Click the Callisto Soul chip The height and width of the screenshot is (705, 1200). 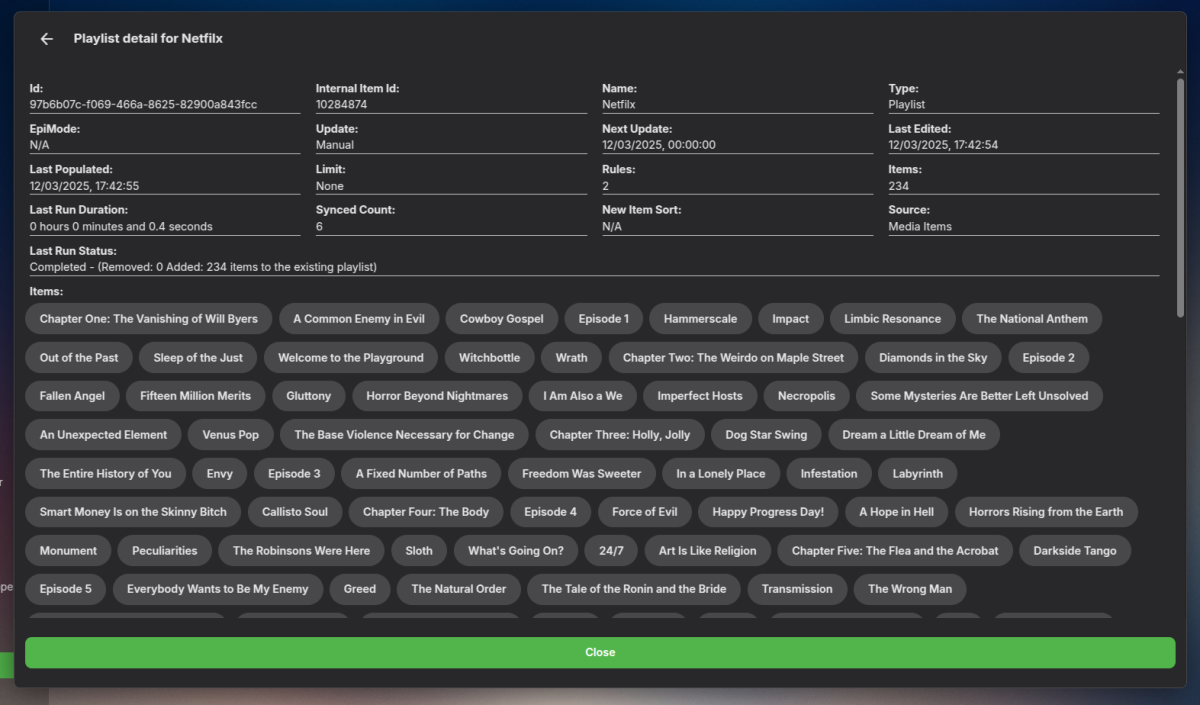[x=294, y=511]
